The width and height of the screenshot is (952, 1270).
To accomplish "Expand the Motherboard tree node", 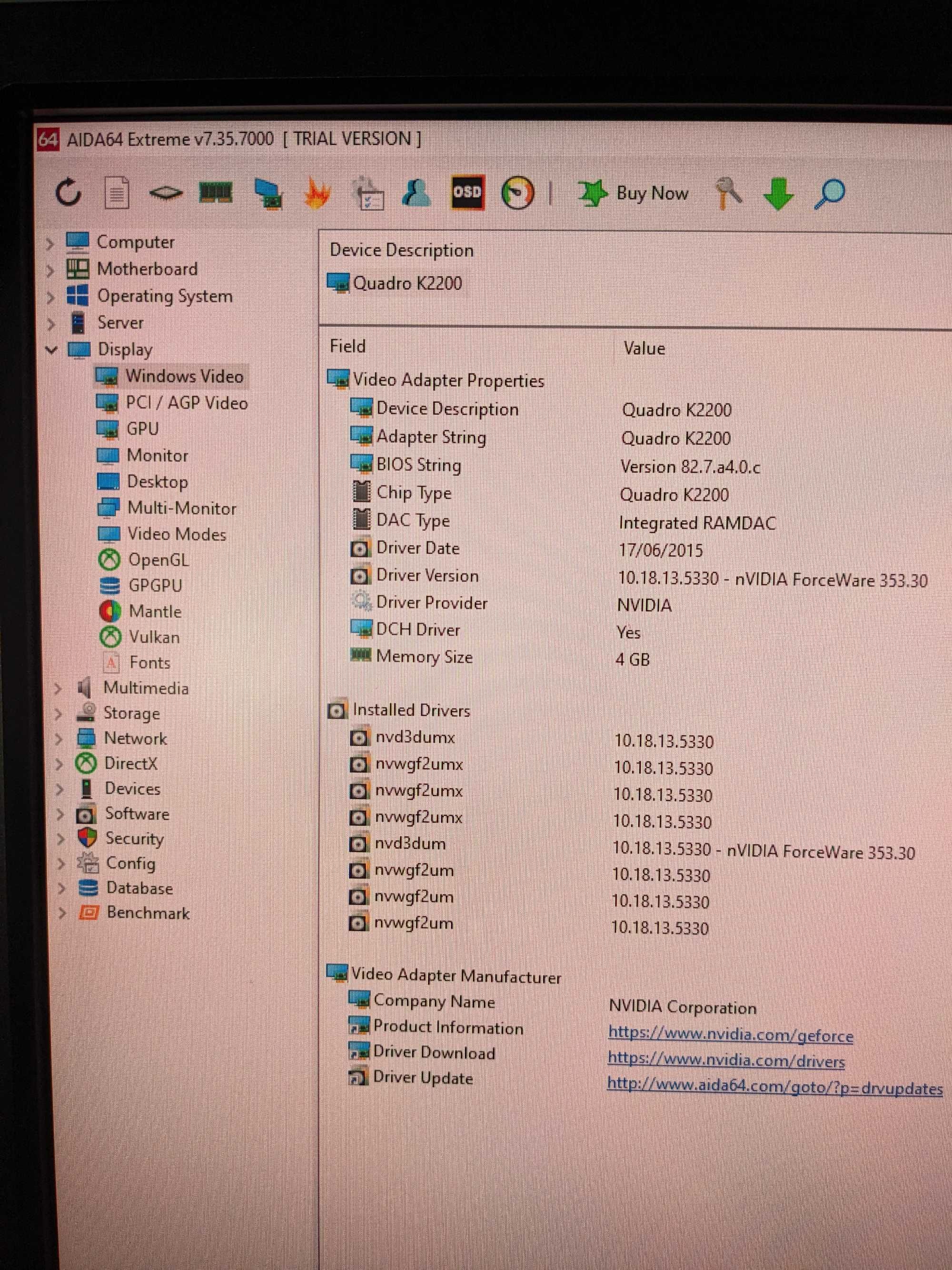I will click(50, 270).
